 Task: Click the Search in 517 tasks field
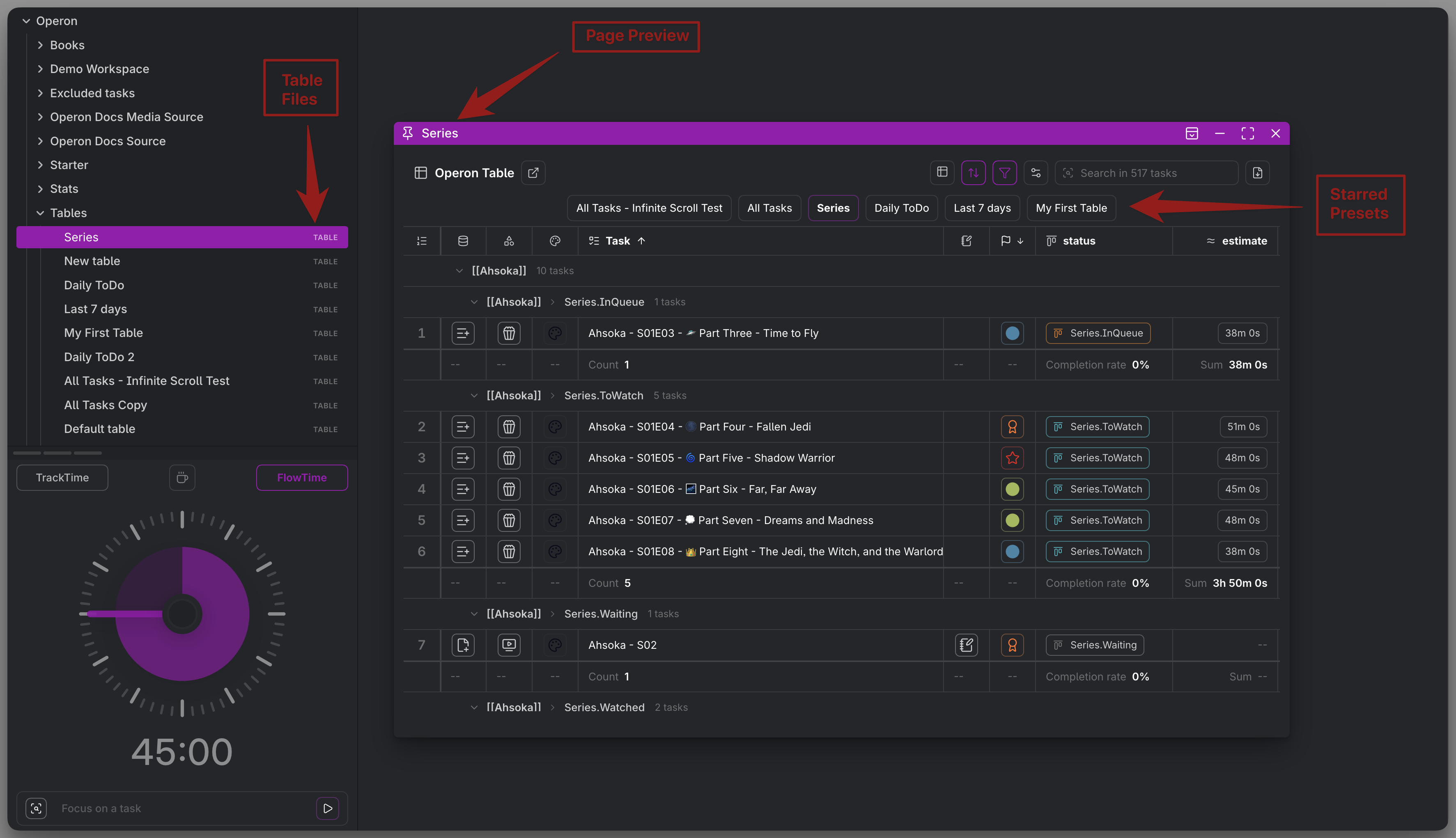[1146, 173]
